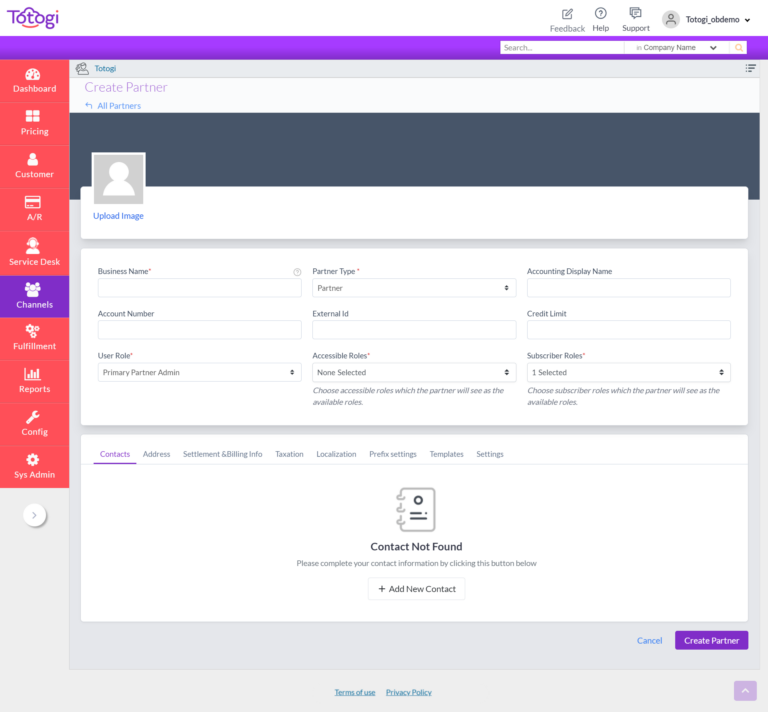Switch to the Taxation tab

[x=289, y=454]
